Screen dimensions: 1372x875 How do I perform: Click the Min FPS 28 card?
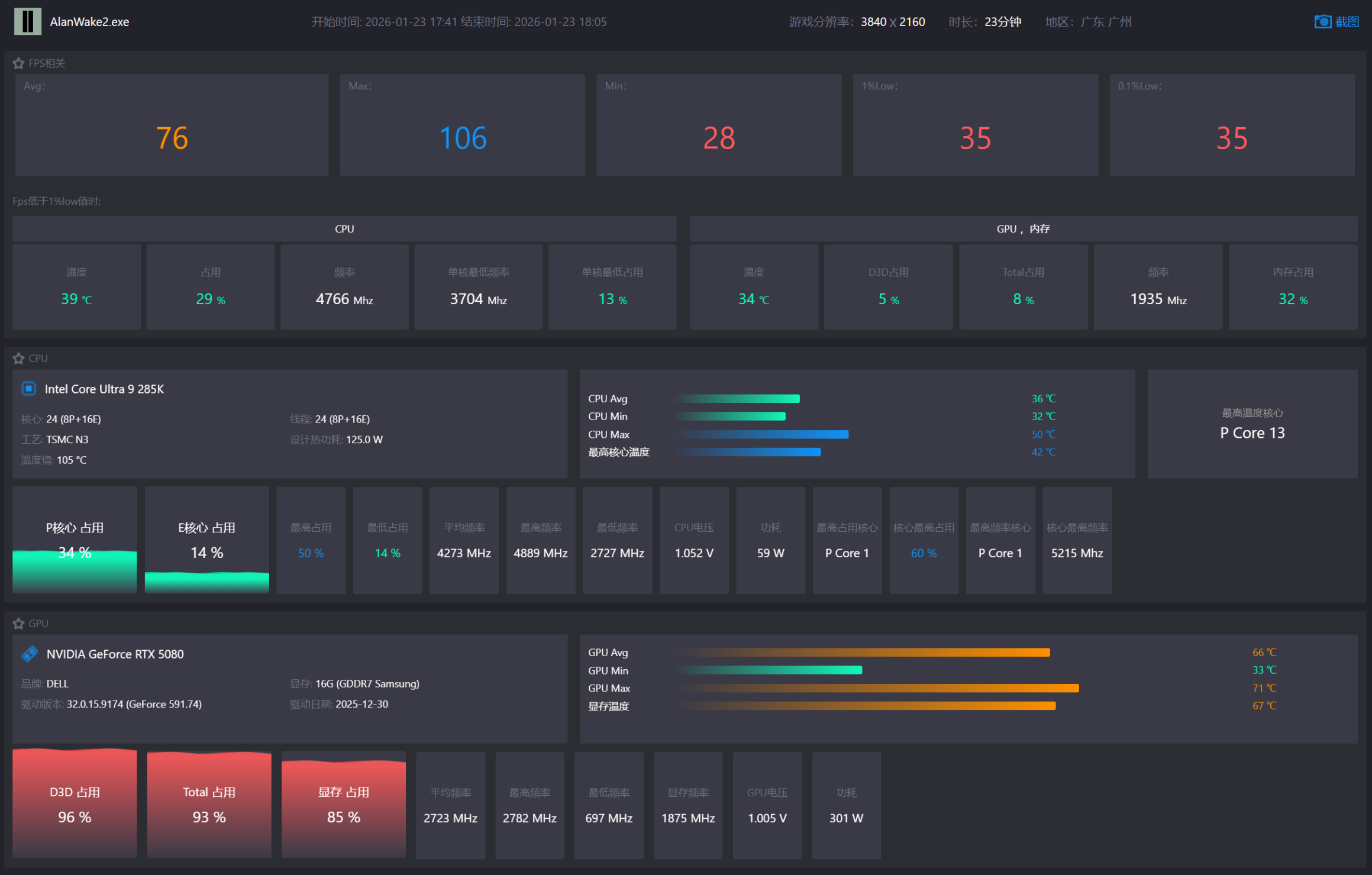[x=719, y=125]
